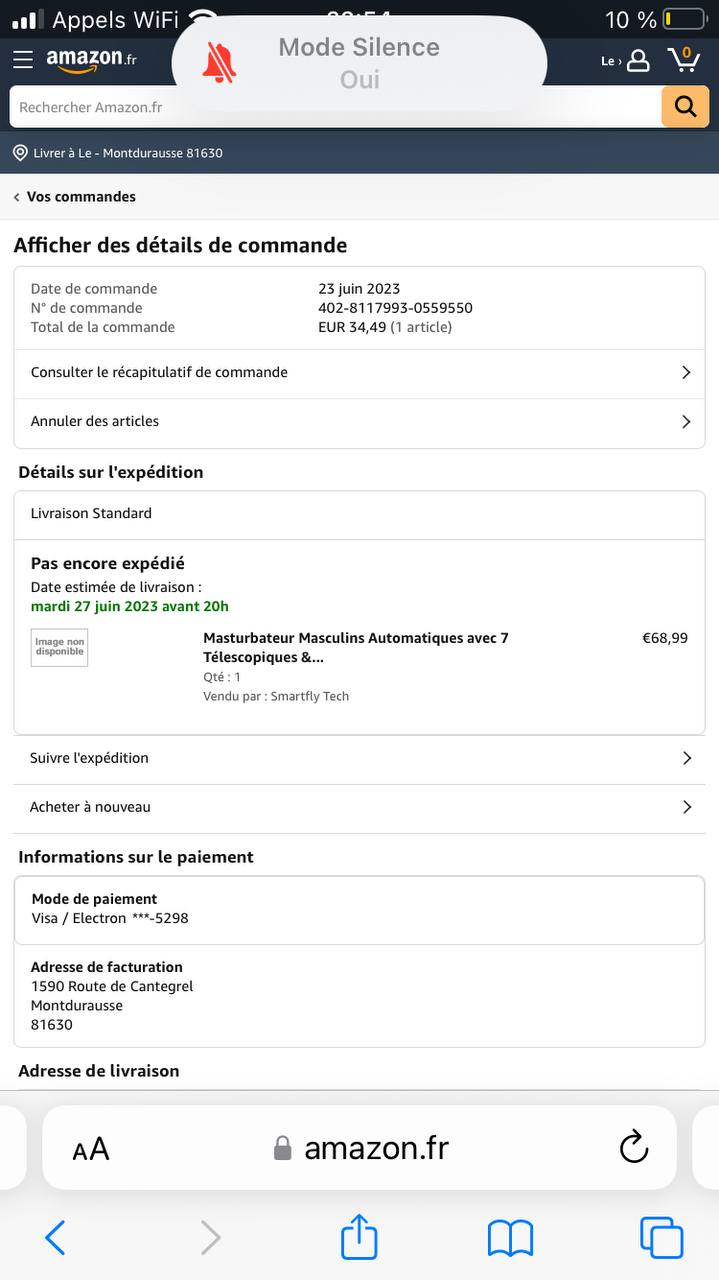The width and height of the screenshot is (719, 1280).
Task: Open Safari bookmarks
Action: (x=510, y=1238)
